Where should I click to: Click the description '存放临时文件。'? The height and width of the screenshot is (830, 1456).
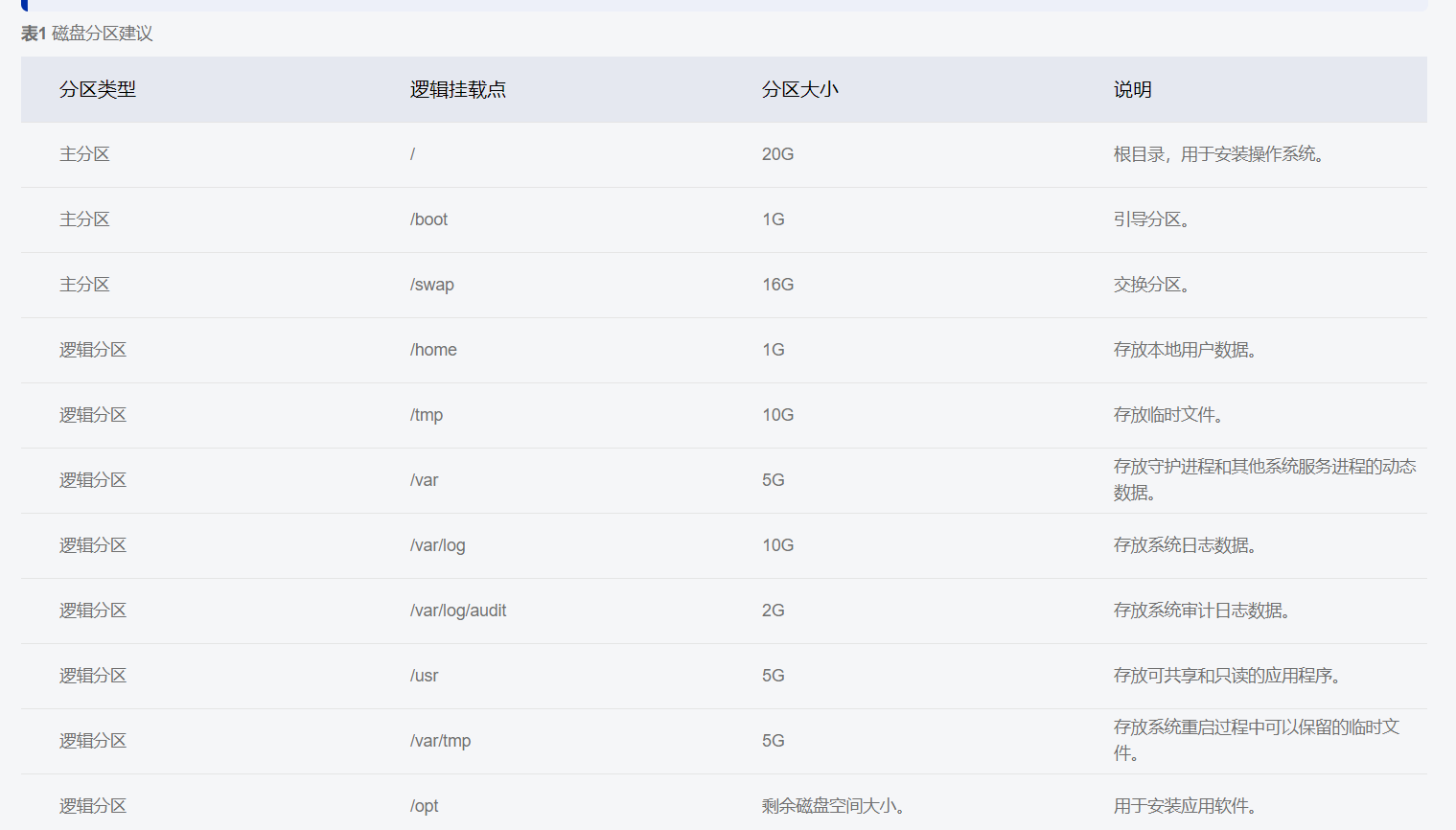click(1168, 415)
